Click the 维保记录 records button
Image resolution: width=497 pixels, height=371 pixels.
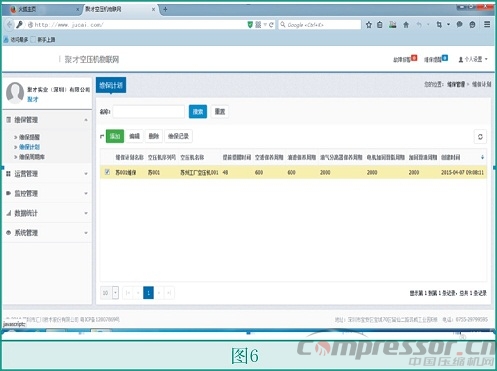(178, 136)
